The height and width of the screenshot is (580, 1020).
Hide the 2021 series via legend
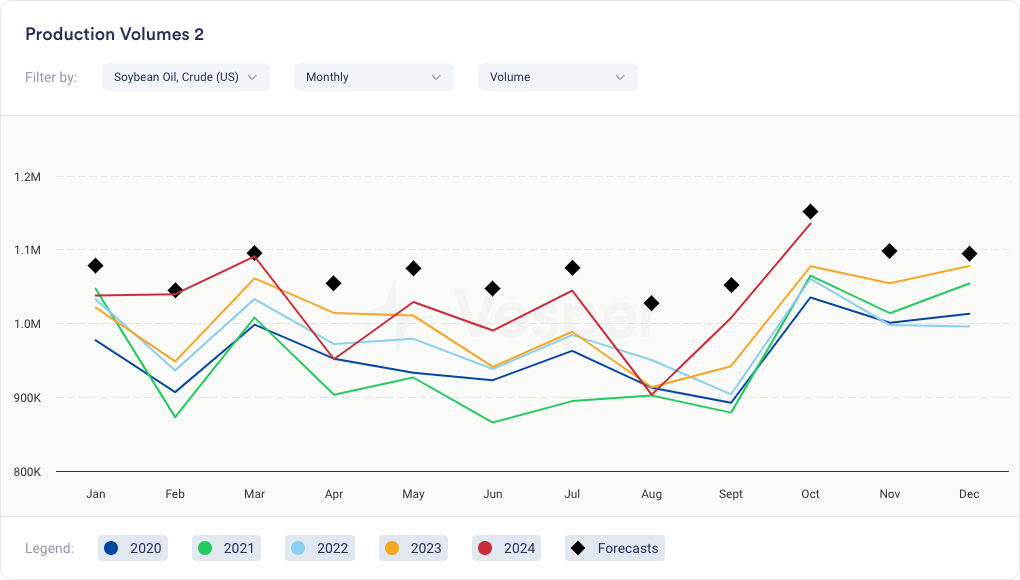coord(227,548)
